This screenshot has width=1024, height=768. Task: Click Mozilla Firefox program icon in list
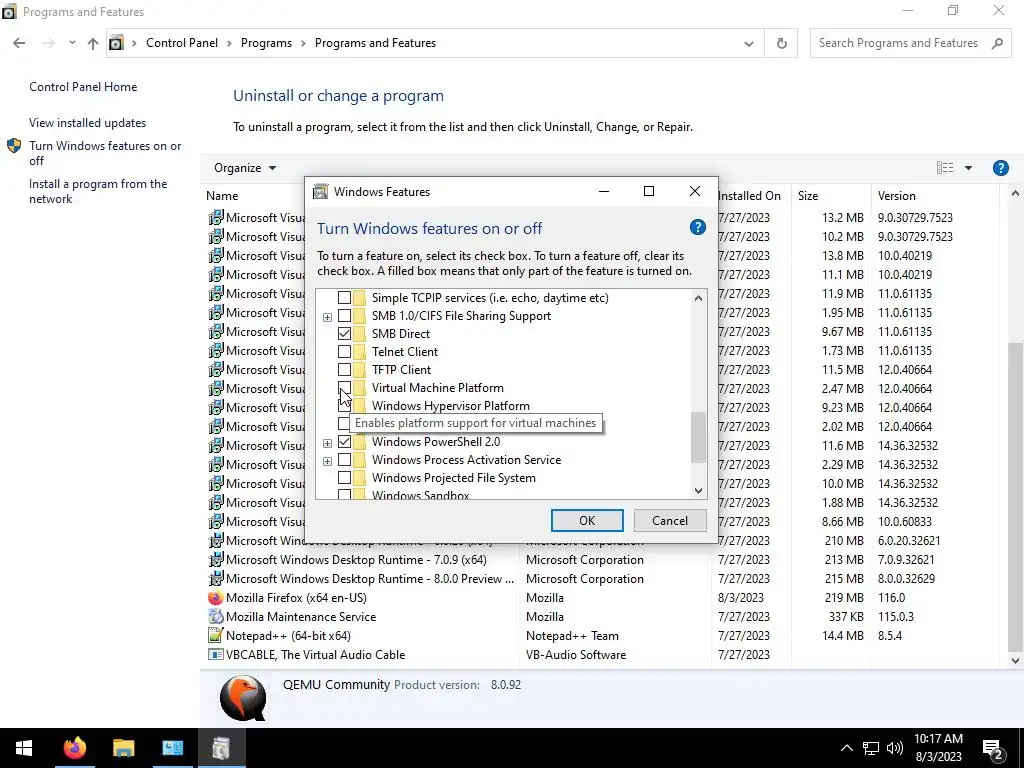[x=216, y=598]
